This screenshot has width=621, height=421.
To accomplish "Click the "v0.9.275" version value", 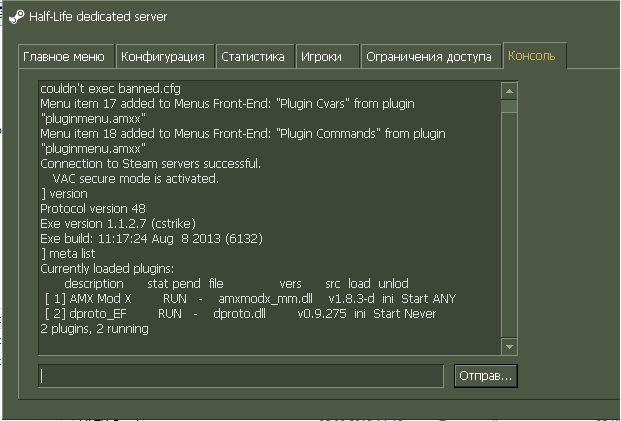I will point(322,313).
